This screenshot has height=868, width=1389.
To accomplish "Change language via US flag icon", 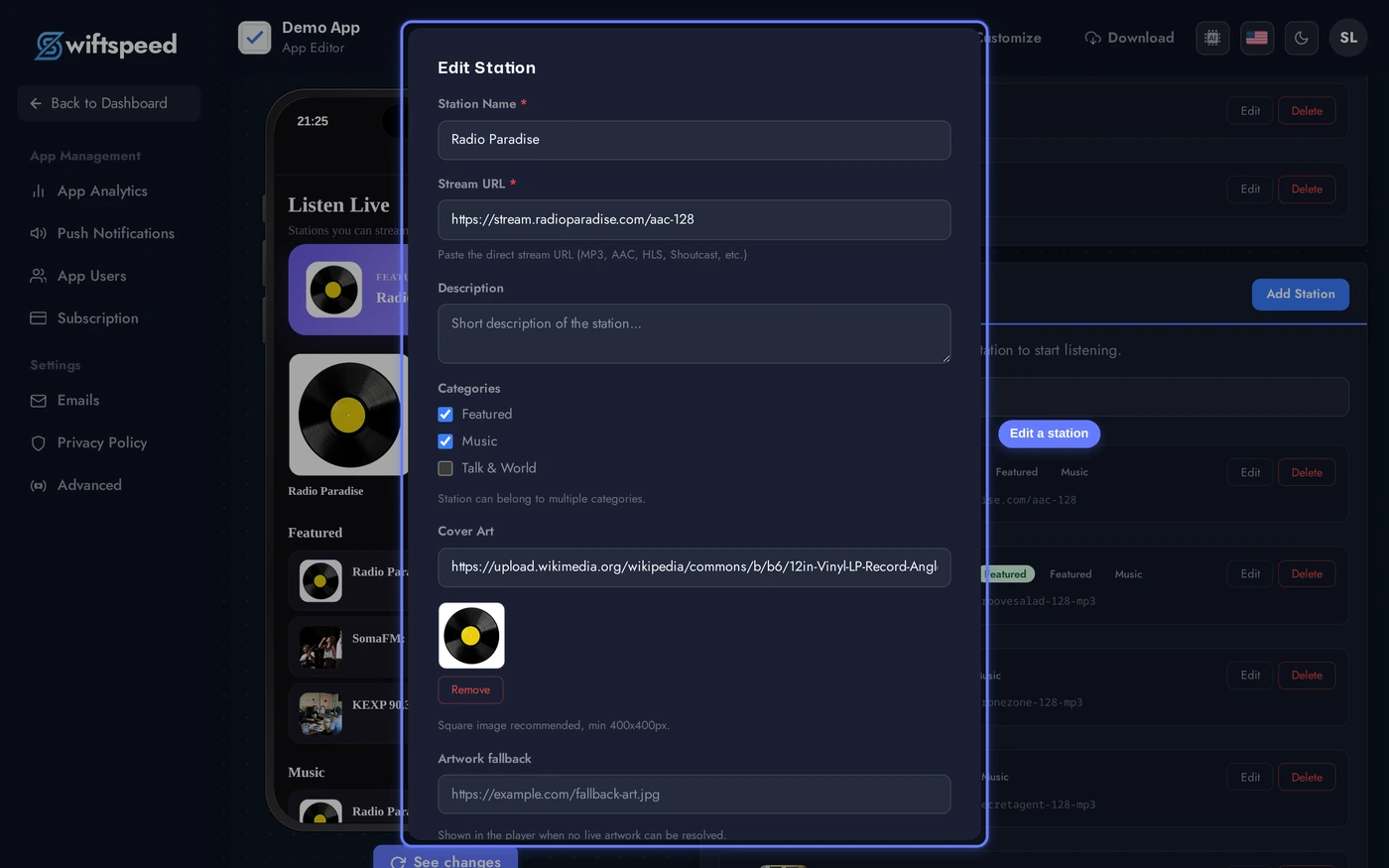I will coord(1257,38).
